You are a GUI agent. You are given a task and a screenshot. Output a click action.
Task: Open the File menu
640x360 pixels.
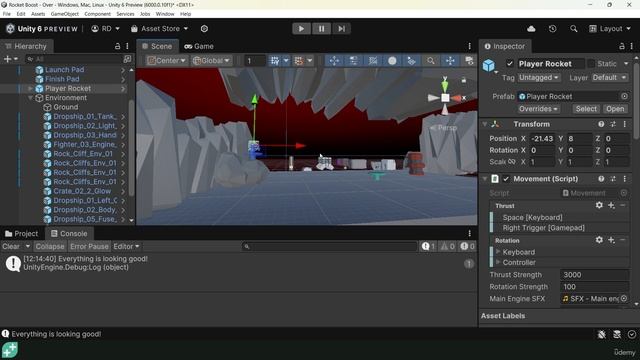click(7, 14)
